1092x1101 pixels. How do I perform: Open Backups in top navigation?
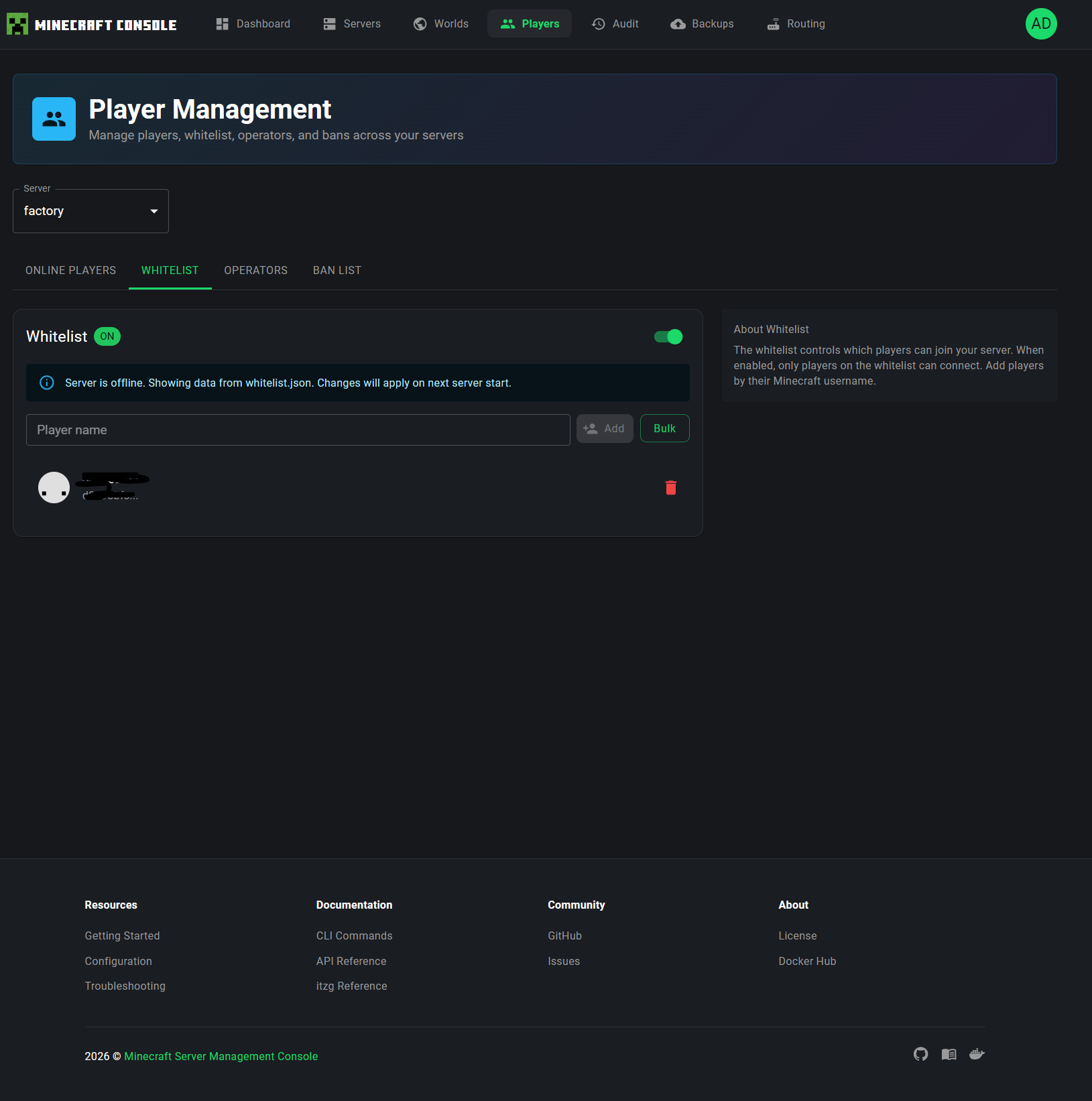pos(702,24)
